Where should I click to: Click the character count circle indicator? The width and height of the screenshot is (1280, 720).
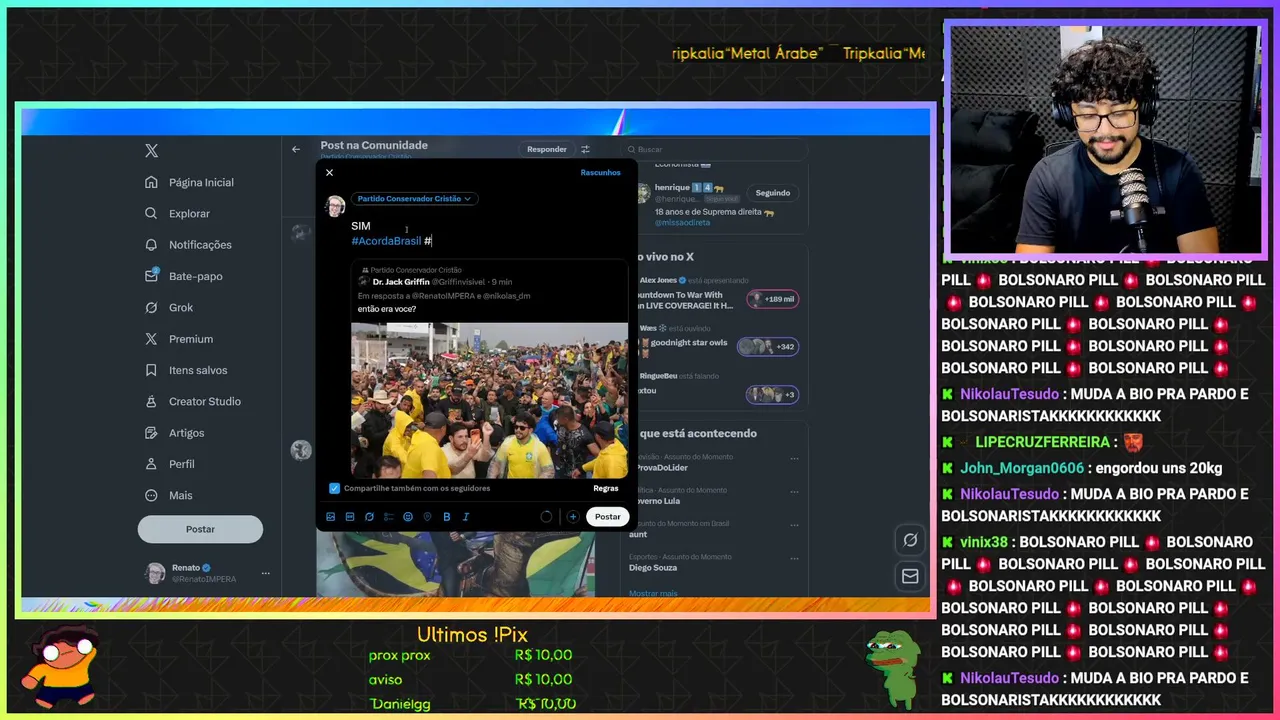point(546,517)
